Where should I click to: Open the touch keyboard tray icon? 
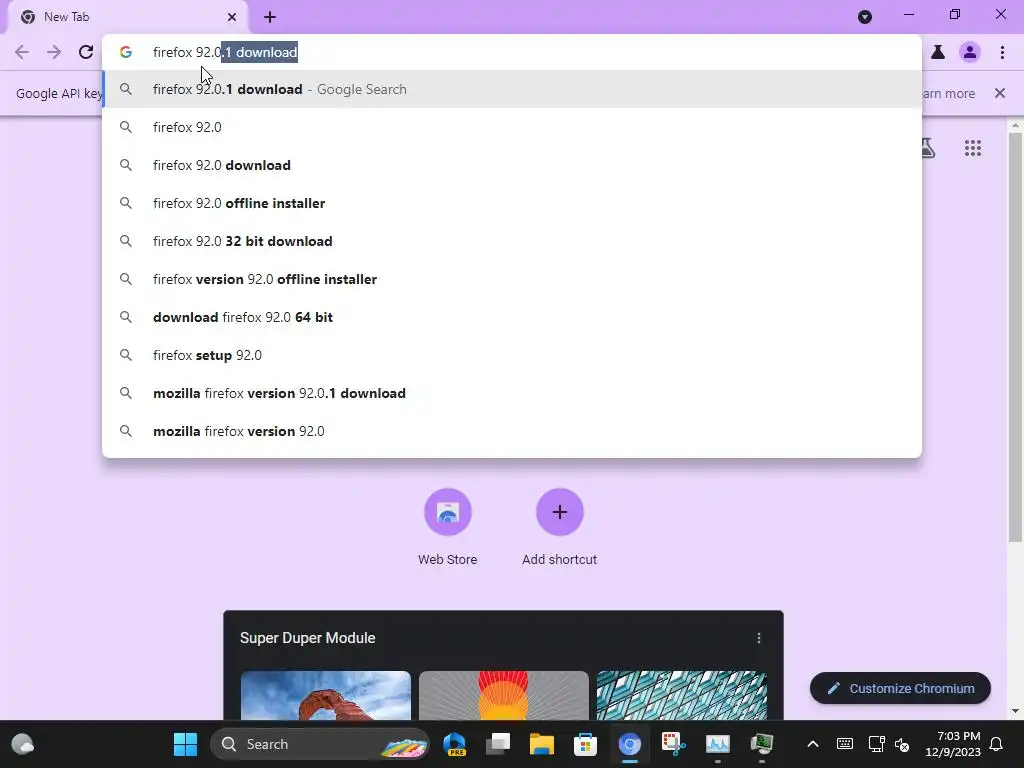[844, 744]
